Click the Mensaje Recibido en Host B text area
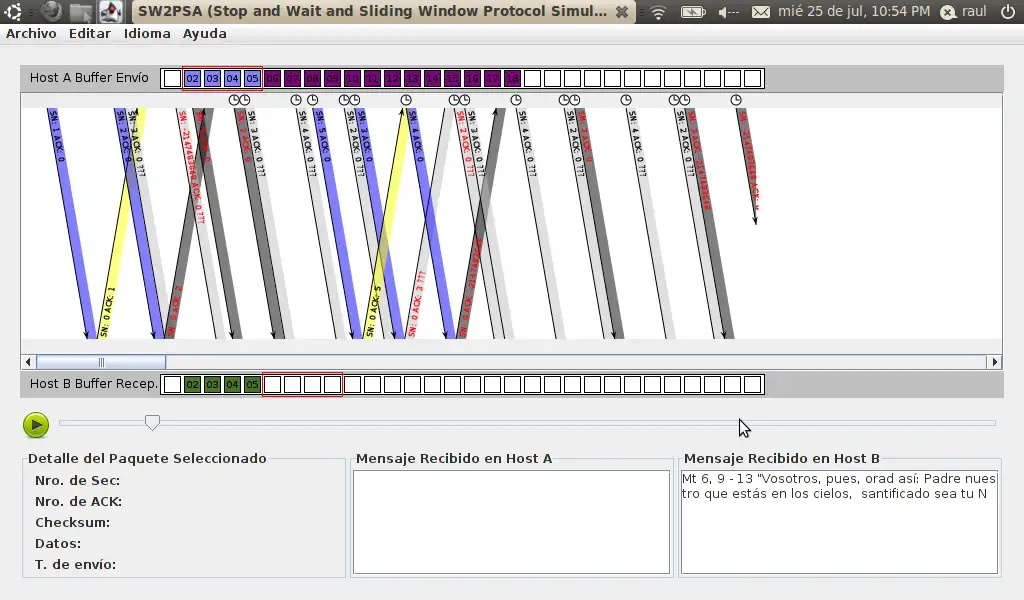The width and height of the screenshot is (1024, 600). [839, 522]
